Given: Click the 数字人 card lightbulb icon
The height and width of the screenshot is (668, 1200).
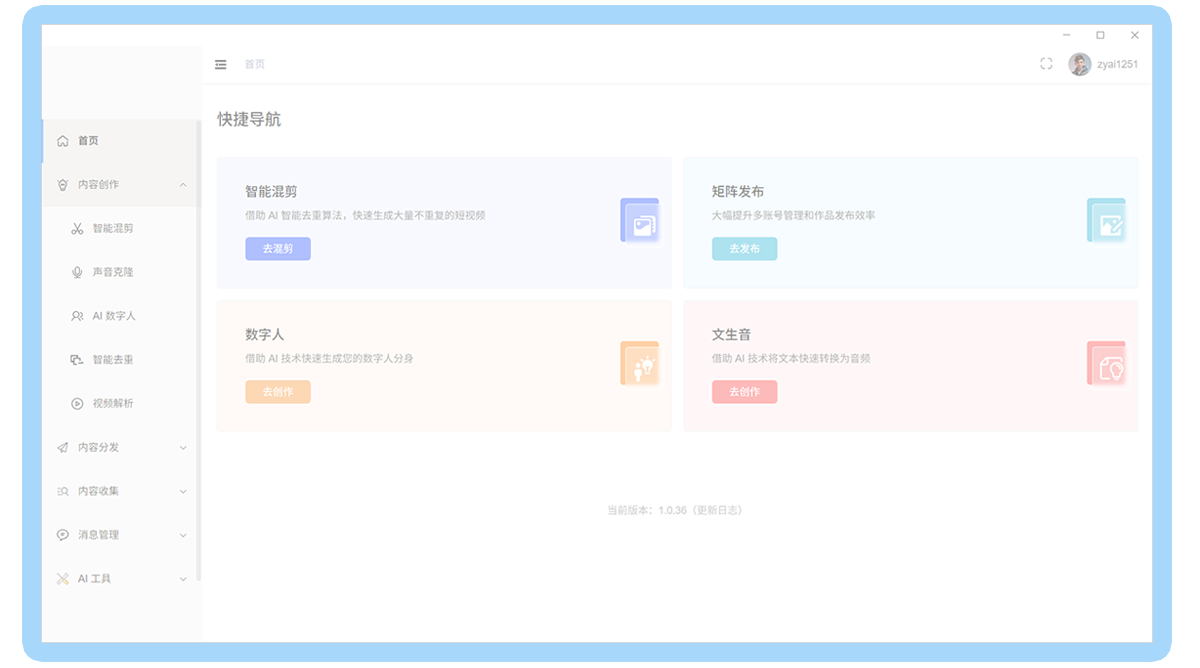Looking at the screenshot, I should (x=640, y=364).
